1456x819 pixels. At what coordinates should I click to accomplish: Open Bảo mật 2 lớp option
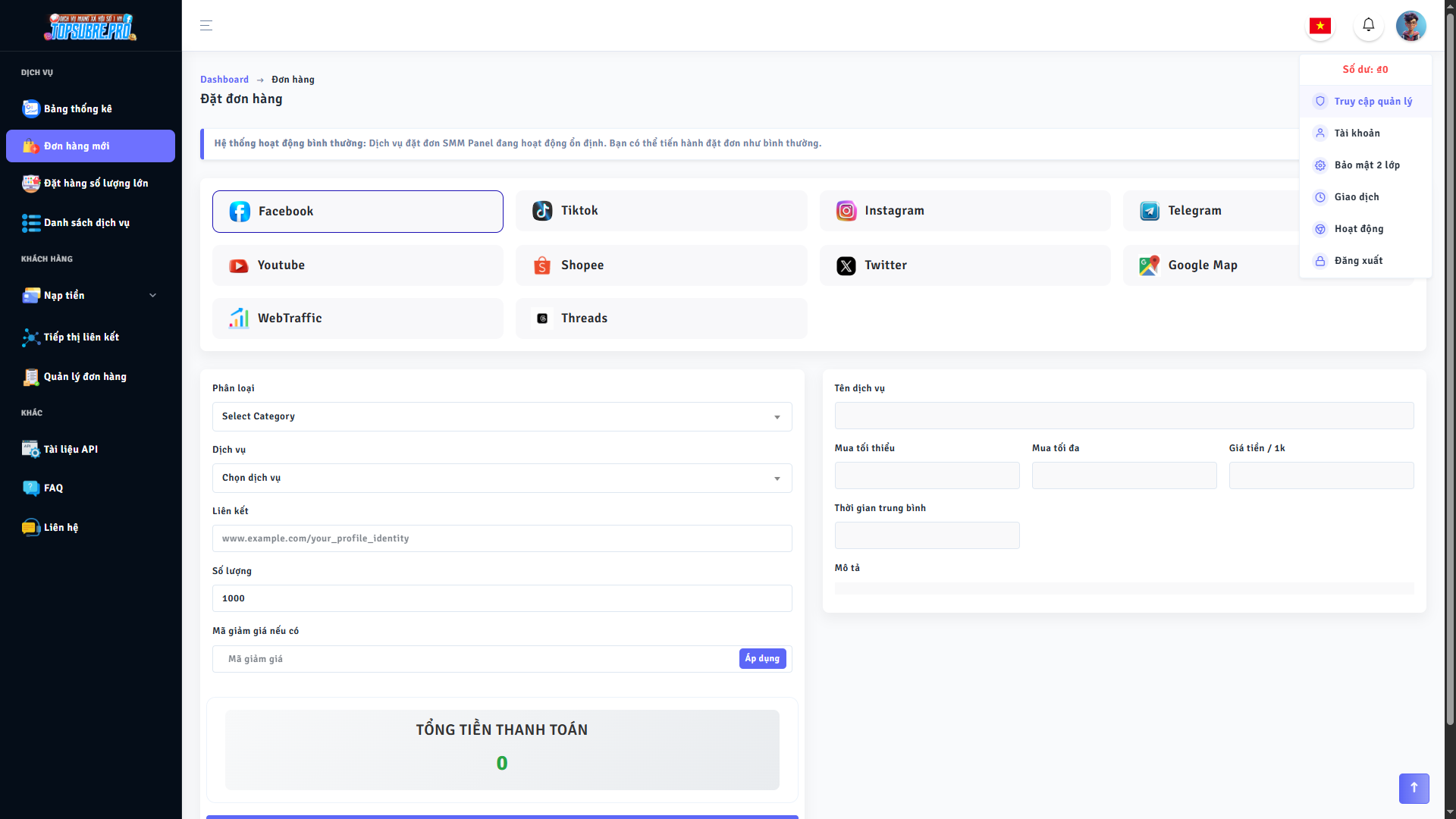[1367, 165]
